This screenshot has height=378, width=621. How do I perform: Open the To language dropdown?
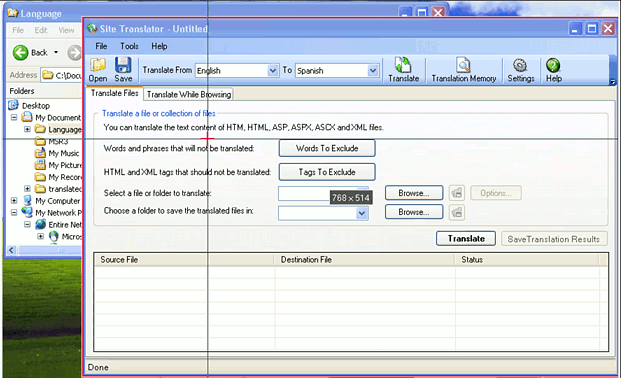tap(373, 71)
